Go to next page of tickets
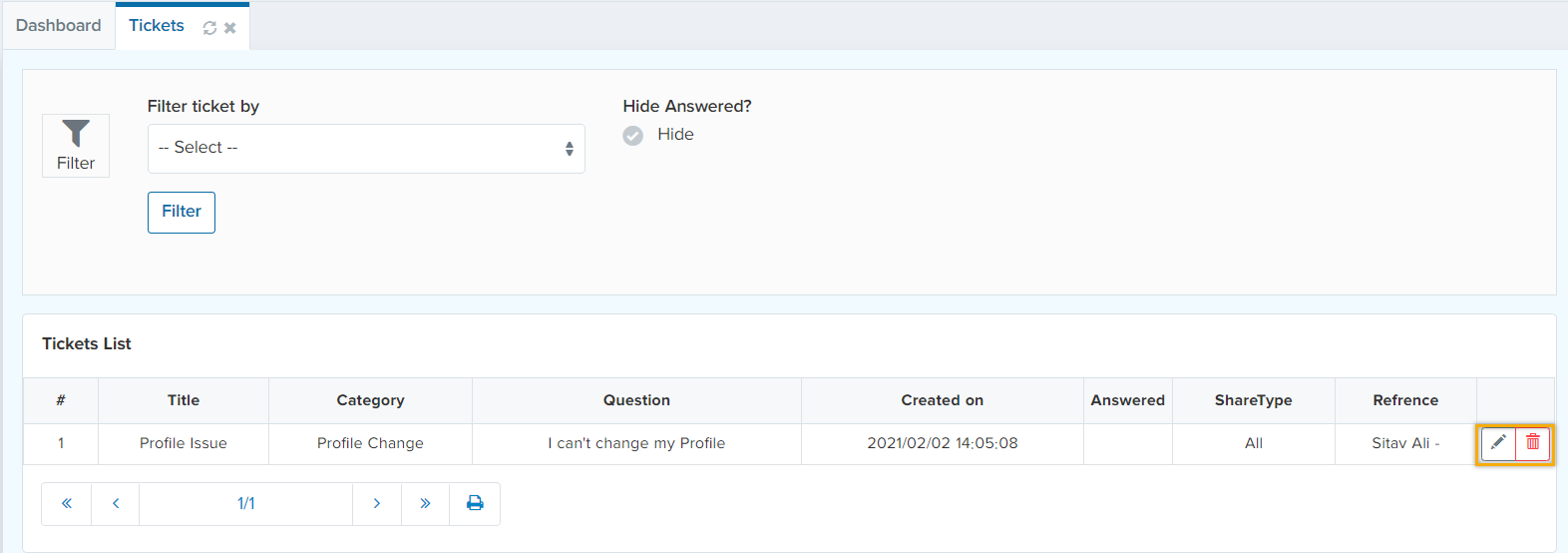 (x=377, y=504)
